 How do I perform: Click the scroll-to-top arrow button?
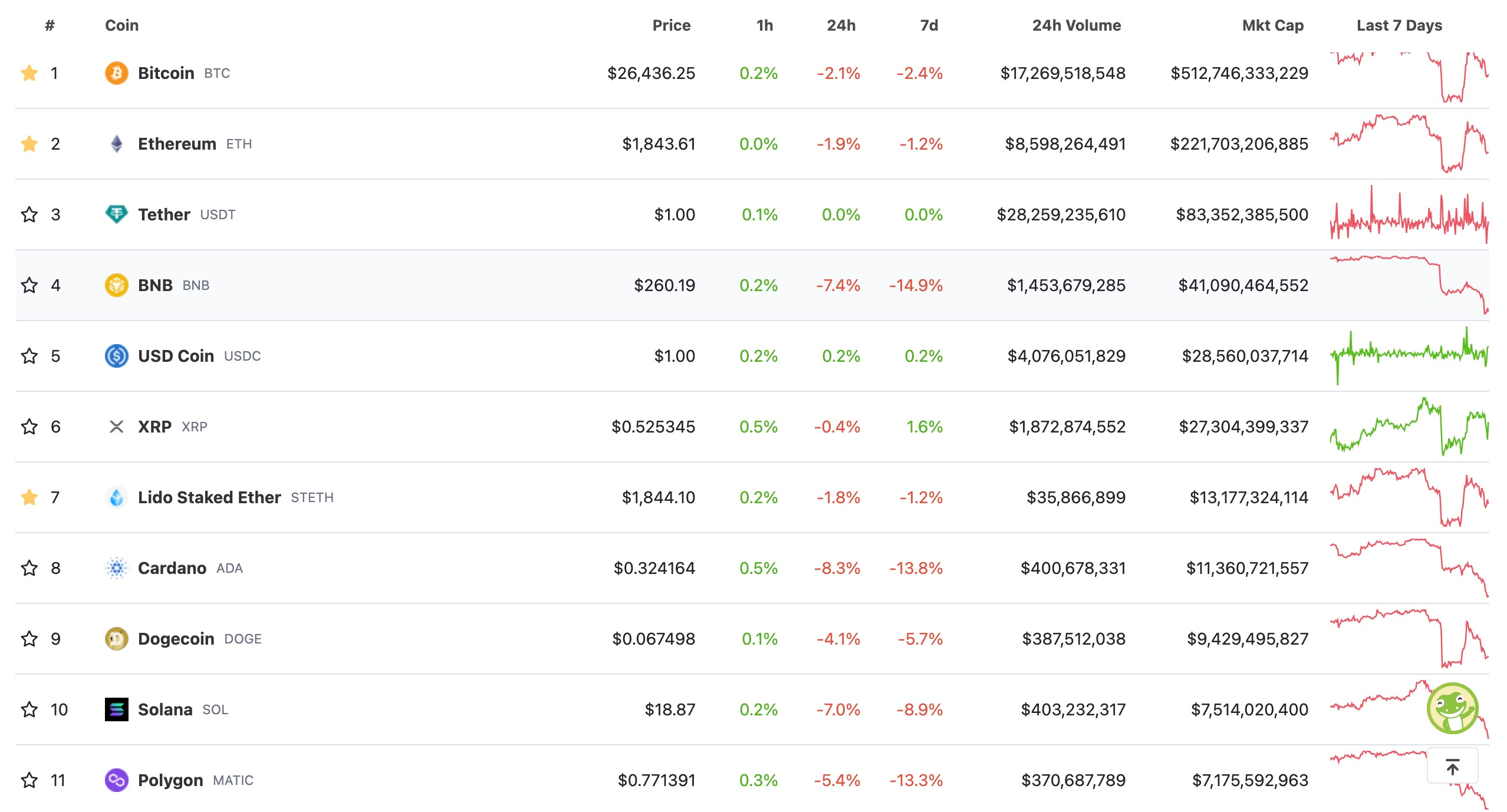(1453, 766)
